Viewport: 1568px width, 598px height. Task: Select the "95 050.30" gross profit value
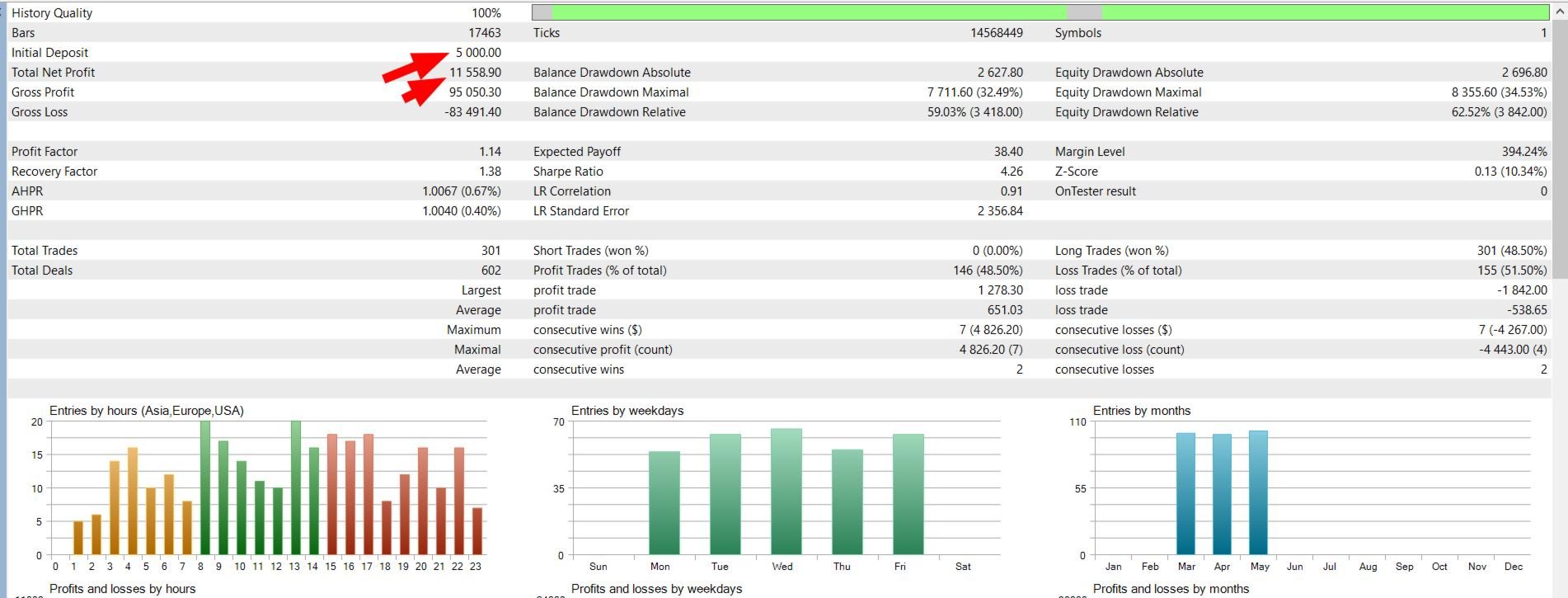pyautogui.click(x=475, y=92)
